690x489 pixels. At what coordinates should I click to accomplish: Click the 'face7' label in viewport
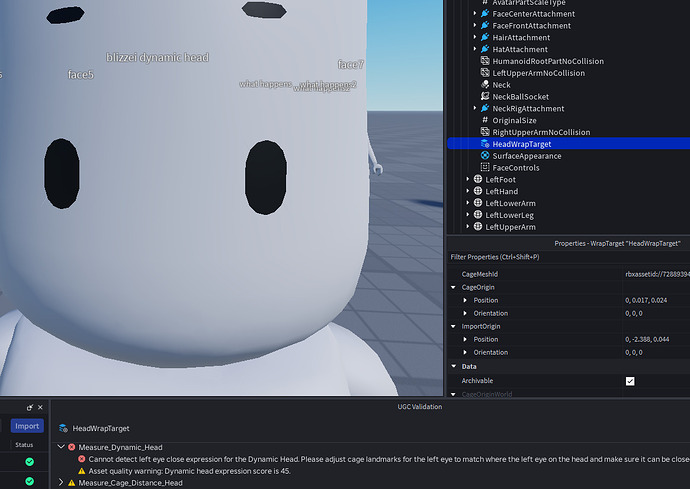pos(351,65)
